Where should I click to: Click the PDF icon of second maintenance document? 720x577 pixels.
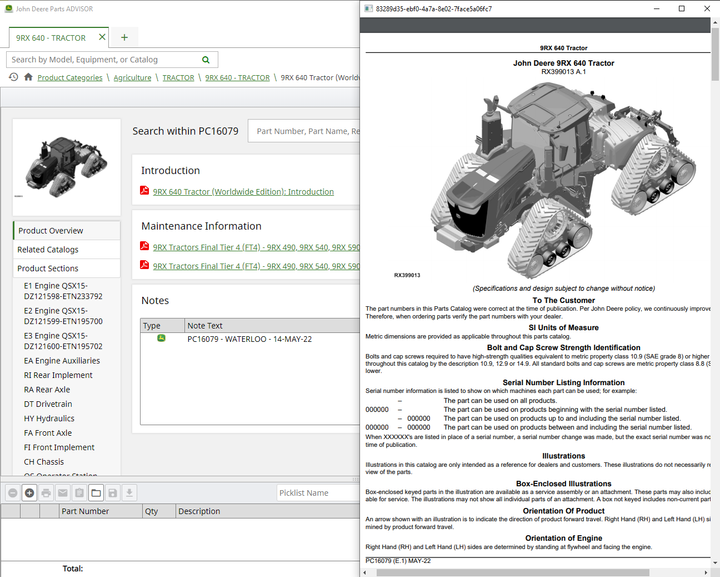144,265
